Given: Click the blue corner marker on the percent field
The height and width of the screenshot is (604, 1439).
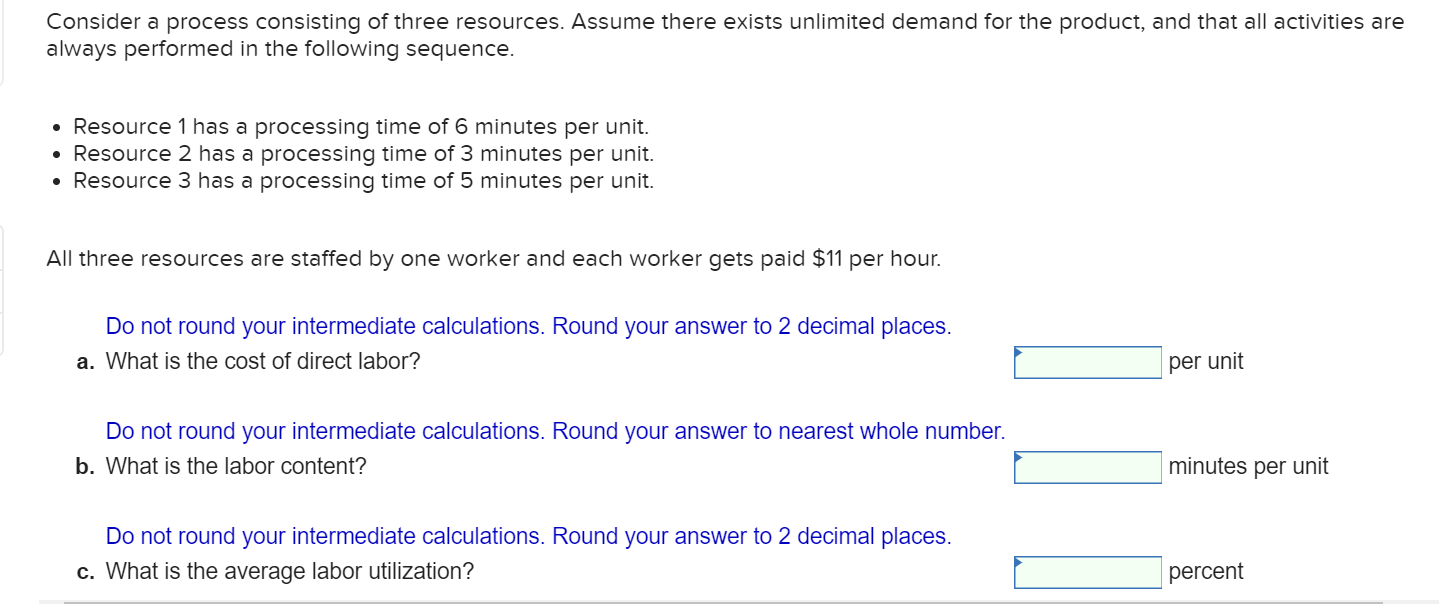Looking at the screenshot, I should [1018, 561].
